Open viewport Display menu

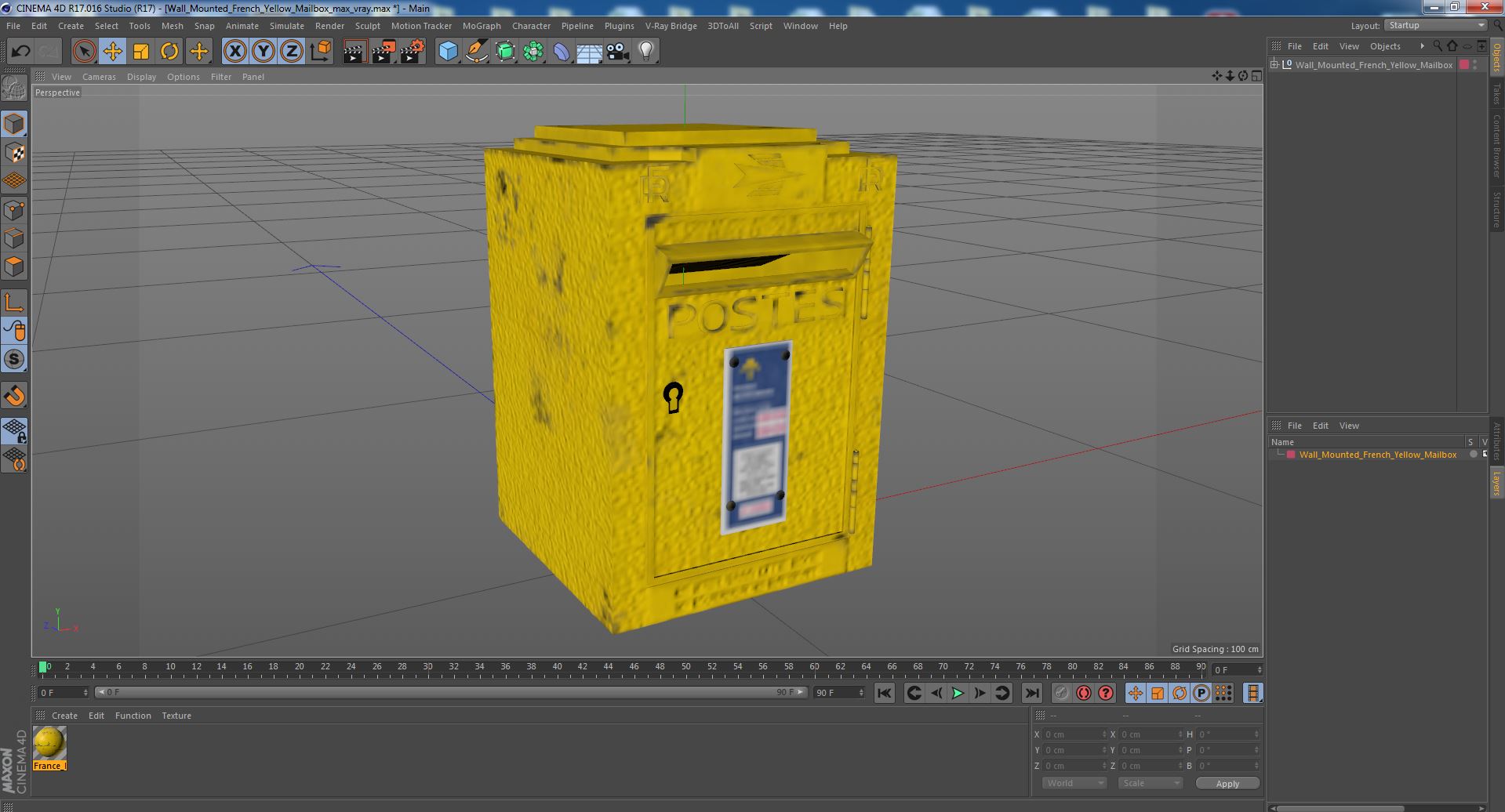[141, 77]
